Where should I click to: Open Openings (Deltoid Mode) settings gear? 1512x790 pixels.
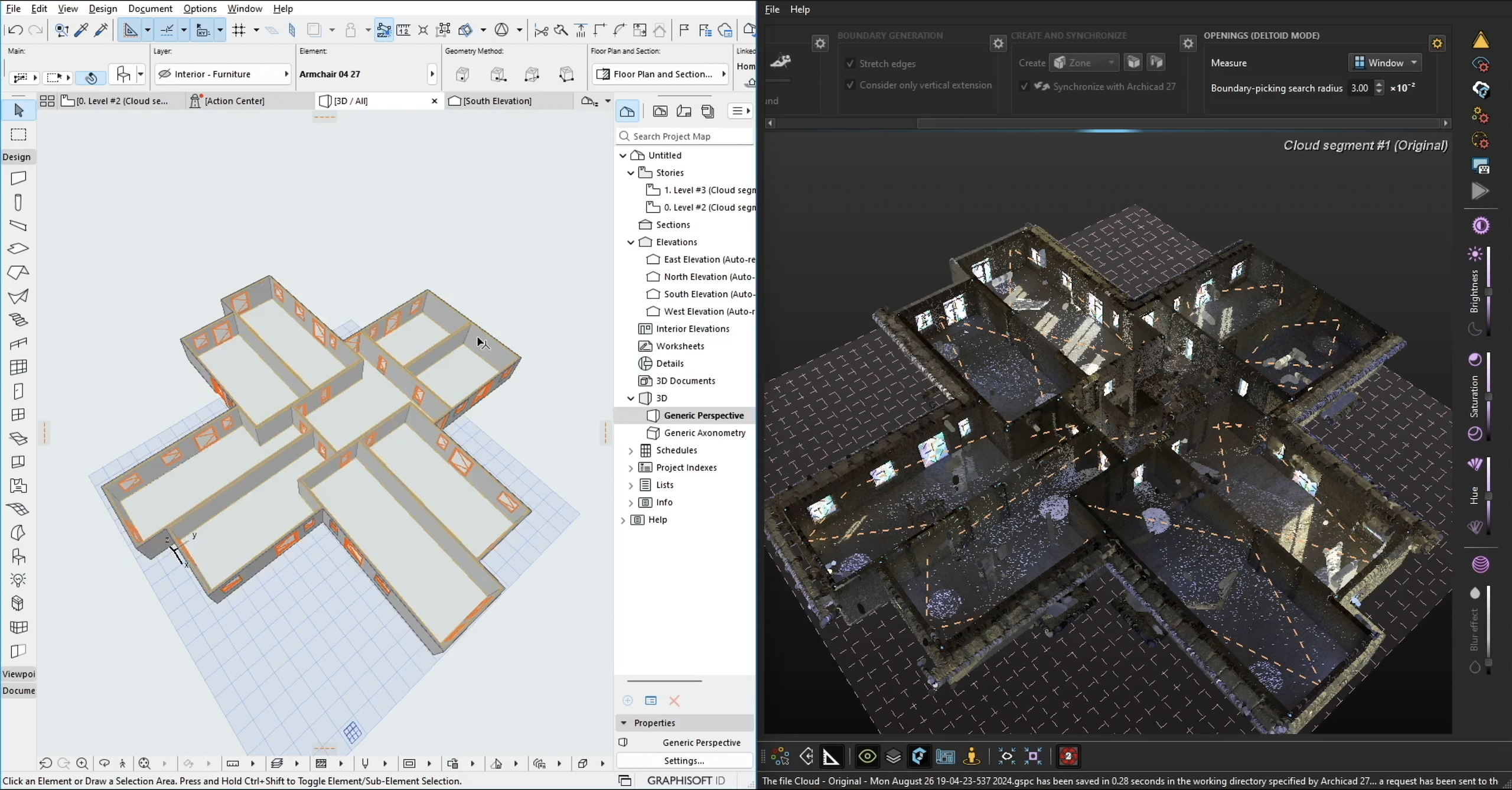pyautogui.click(x=1437, y=43)
